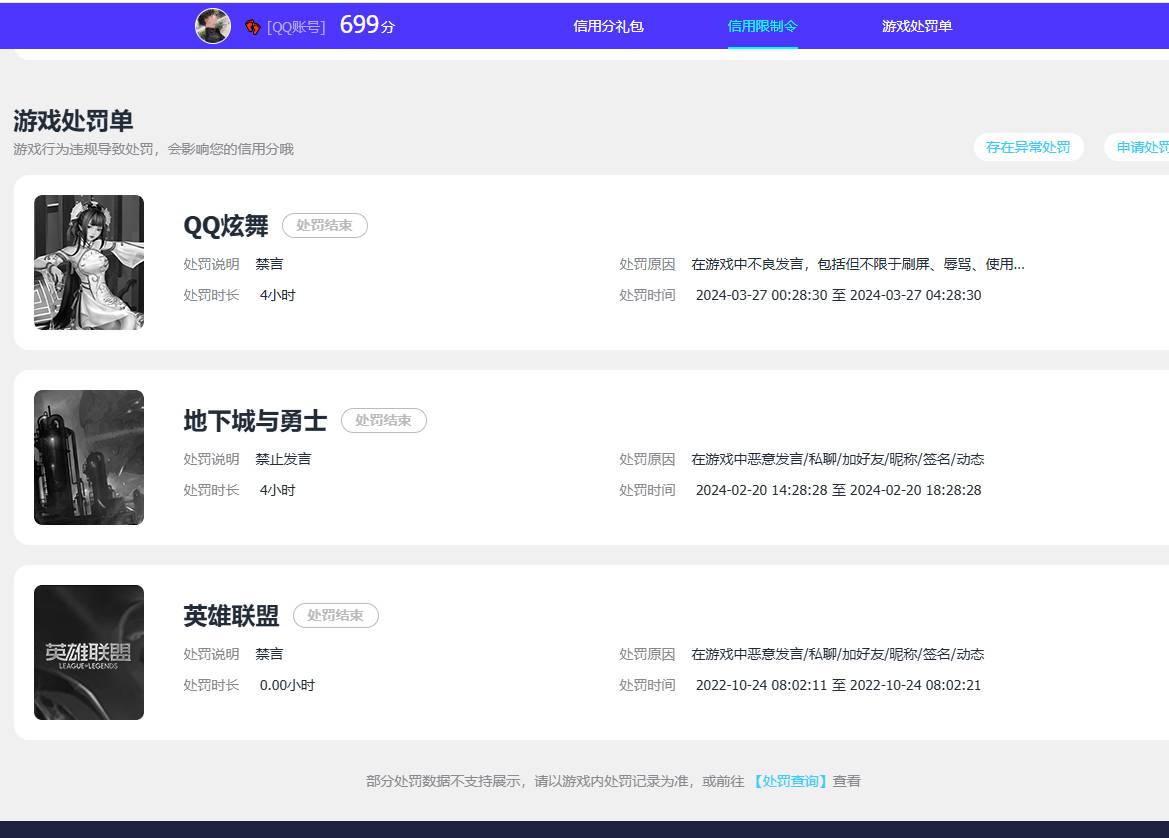Click the QQ炫舞 game cover image

[x=88, y=262]
